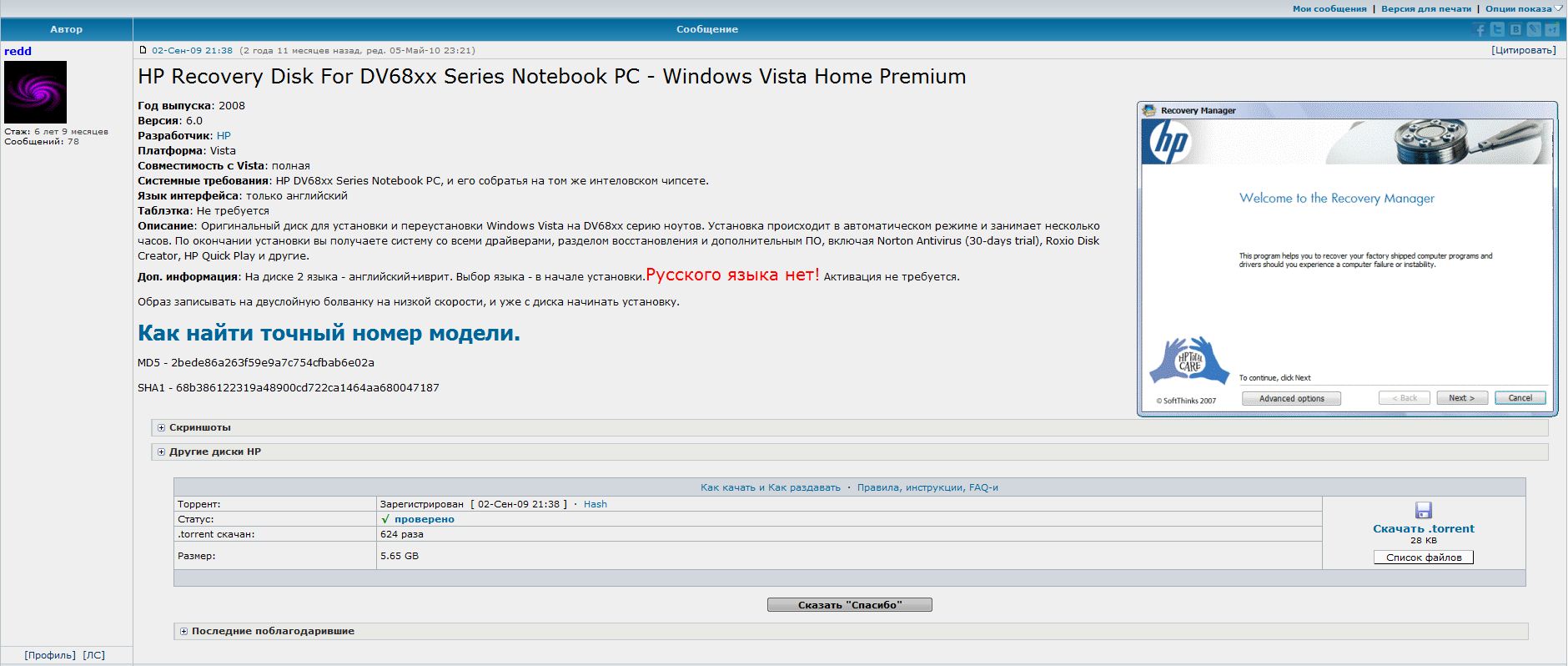Click the green check mark by проверено
This screenshot has width=1568, height=666.
385,519
